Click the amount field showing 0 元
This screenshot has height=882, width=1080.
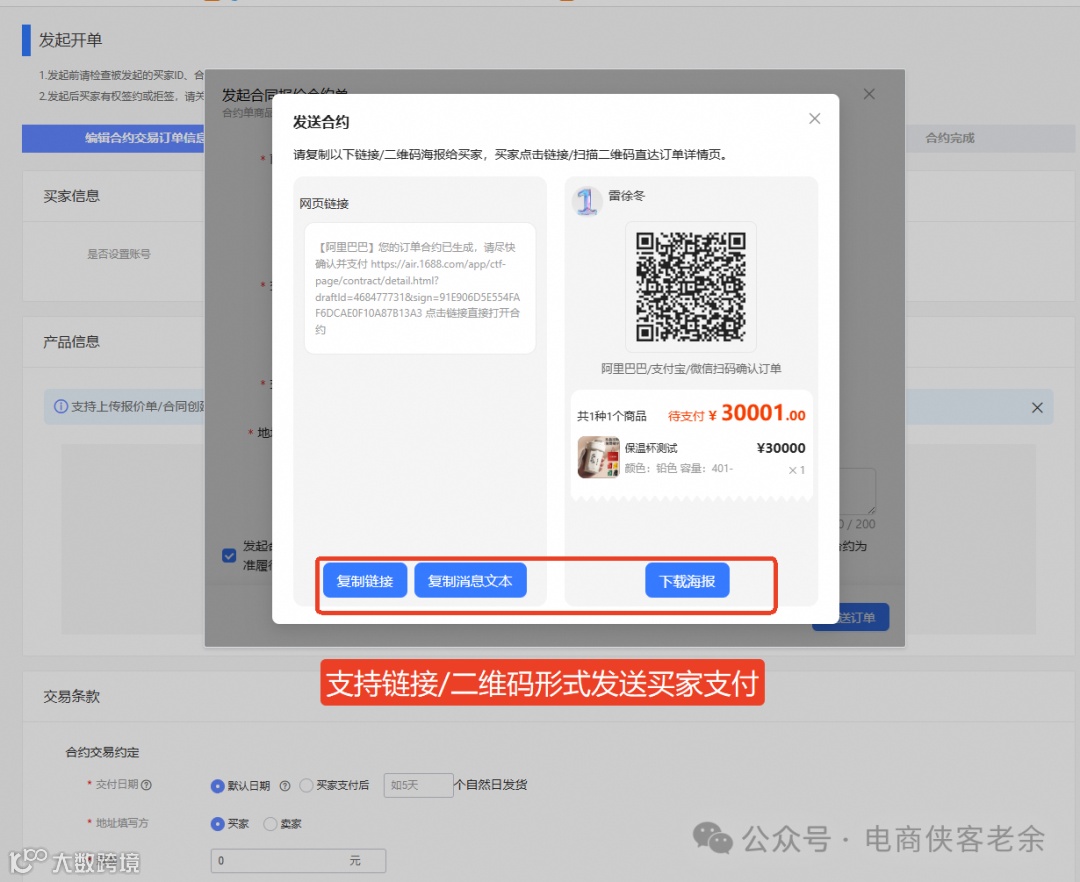point(298,861)
